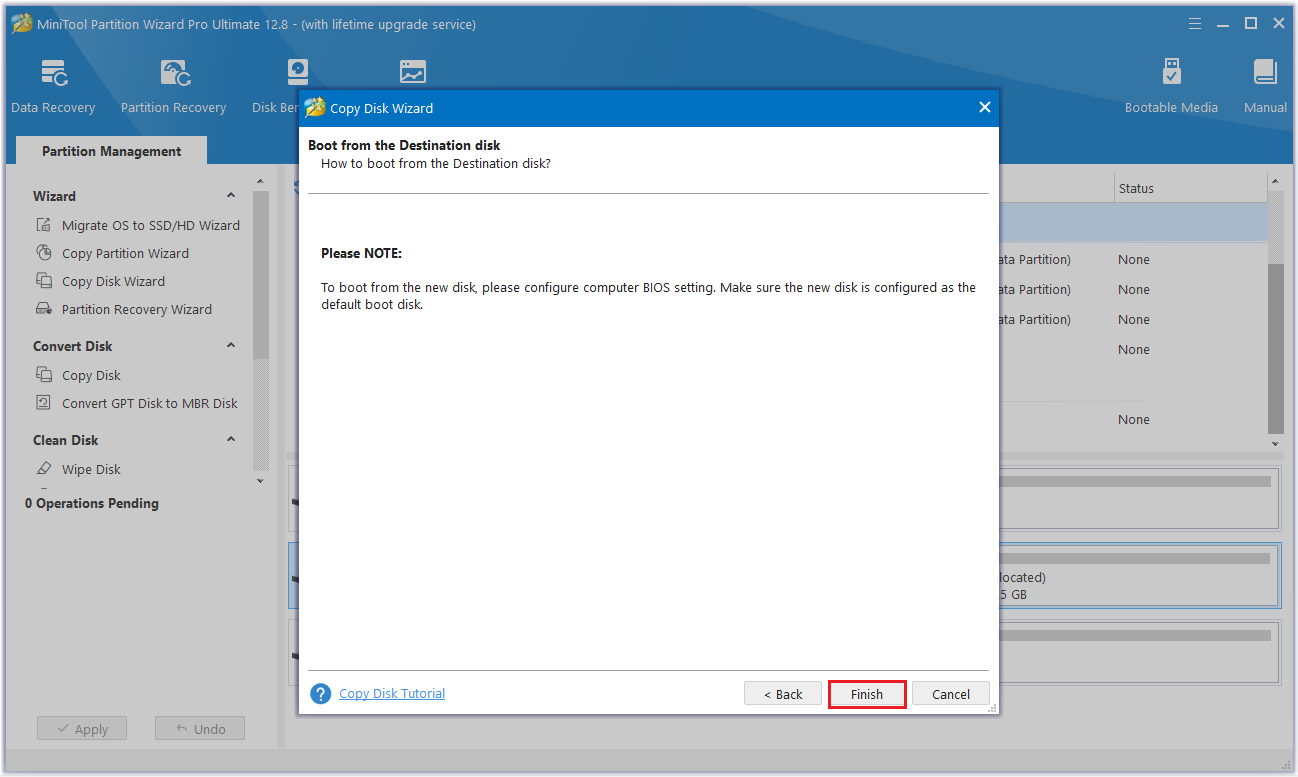
Task: Click the Finish button
Action: (x=867, y=694)
